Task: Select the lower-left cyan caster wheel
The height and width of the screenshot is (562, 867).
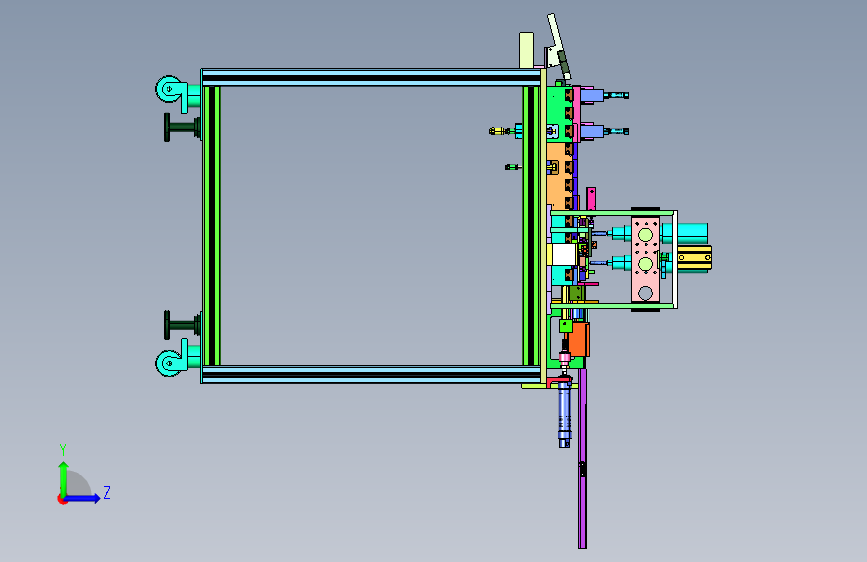Action: coord(169,362)
